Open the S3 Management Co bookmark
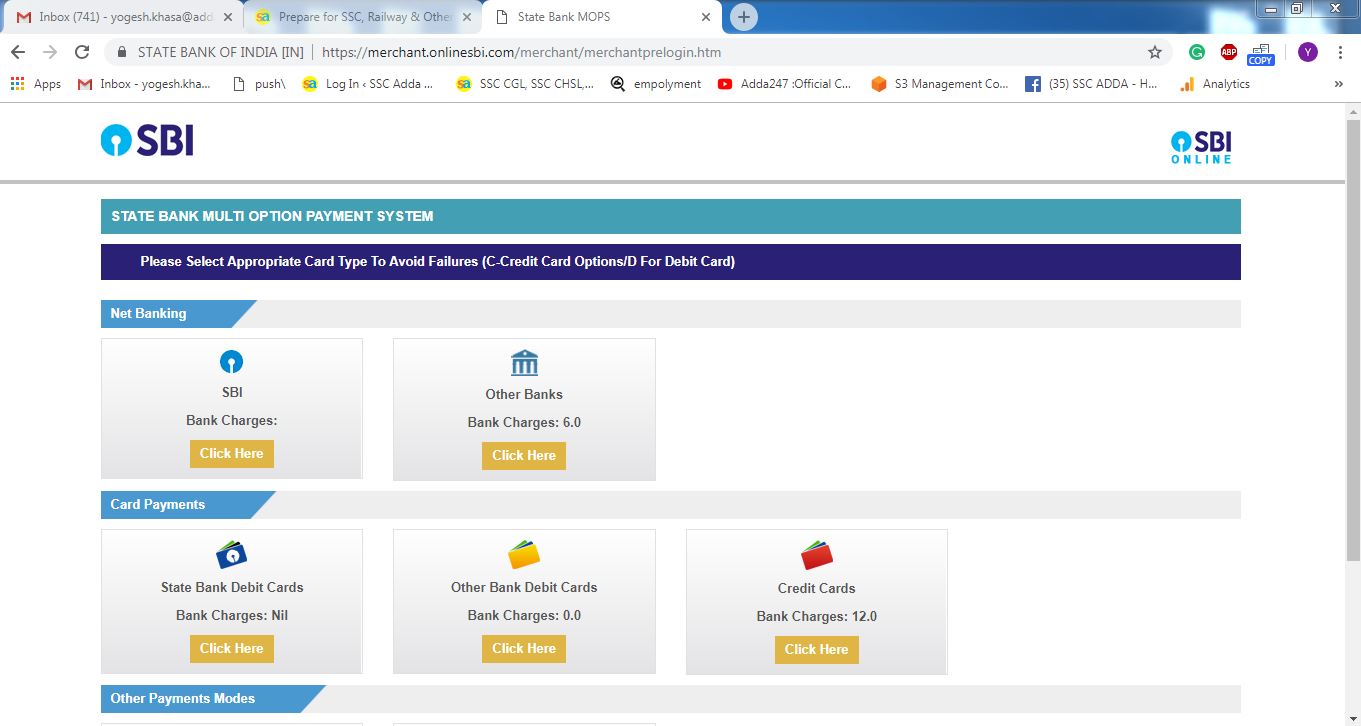The width and height of the screenshot is (1361, 726). [940, 84]
